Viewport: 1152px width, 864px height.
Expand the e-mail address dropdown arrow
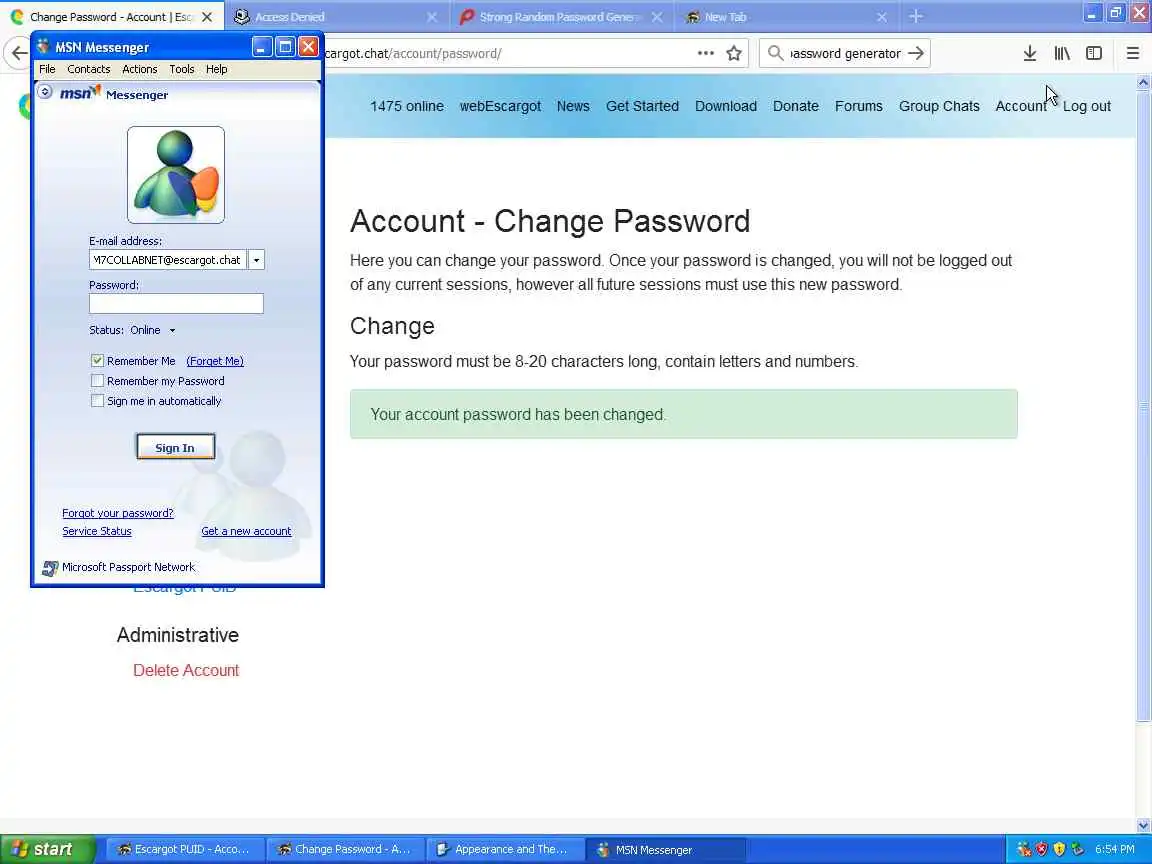256,260
